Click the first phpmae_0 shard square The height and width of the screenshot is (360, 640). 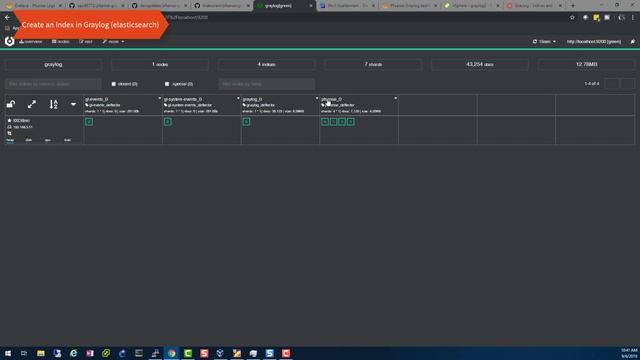tap(325, 122)
